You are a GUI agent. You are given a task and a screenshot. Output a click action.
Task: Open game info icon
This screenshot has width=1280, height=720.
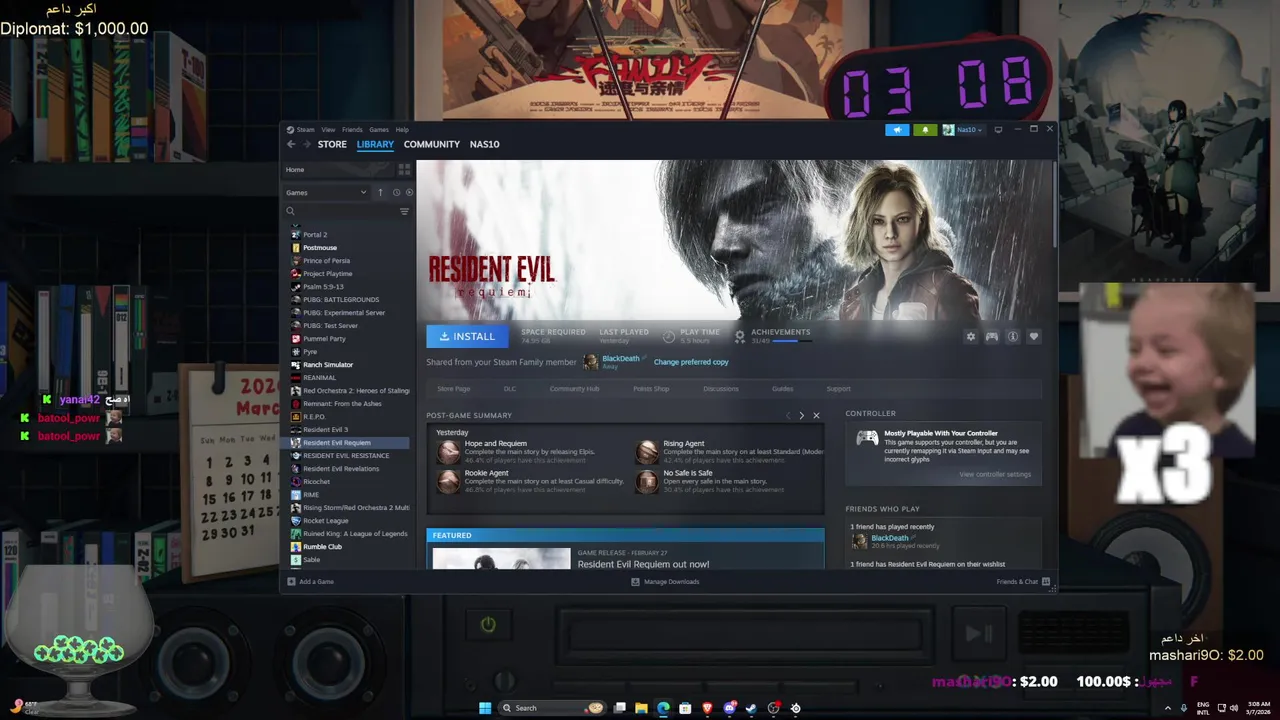pyautogui.click(x=1012, y=336)
